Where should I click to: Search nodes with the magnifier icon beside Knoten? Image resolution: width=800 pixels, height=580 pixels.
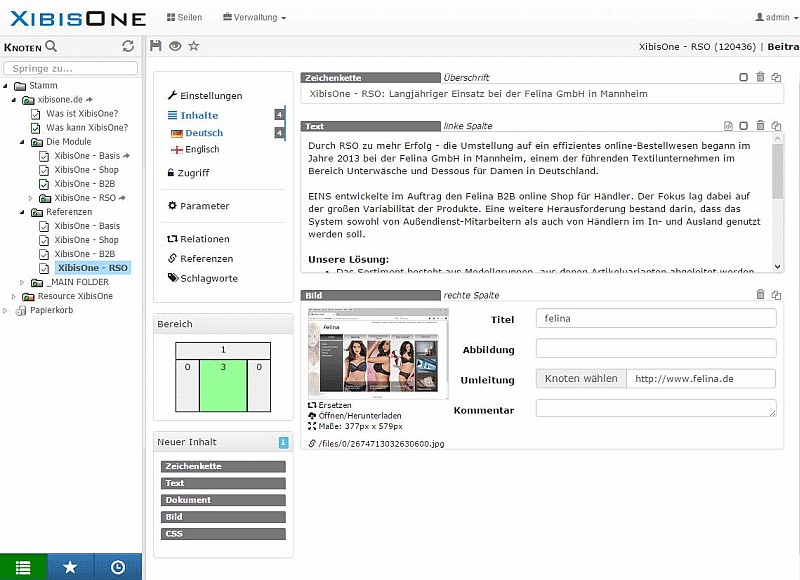pyautogui.click(x=51, y=46)
